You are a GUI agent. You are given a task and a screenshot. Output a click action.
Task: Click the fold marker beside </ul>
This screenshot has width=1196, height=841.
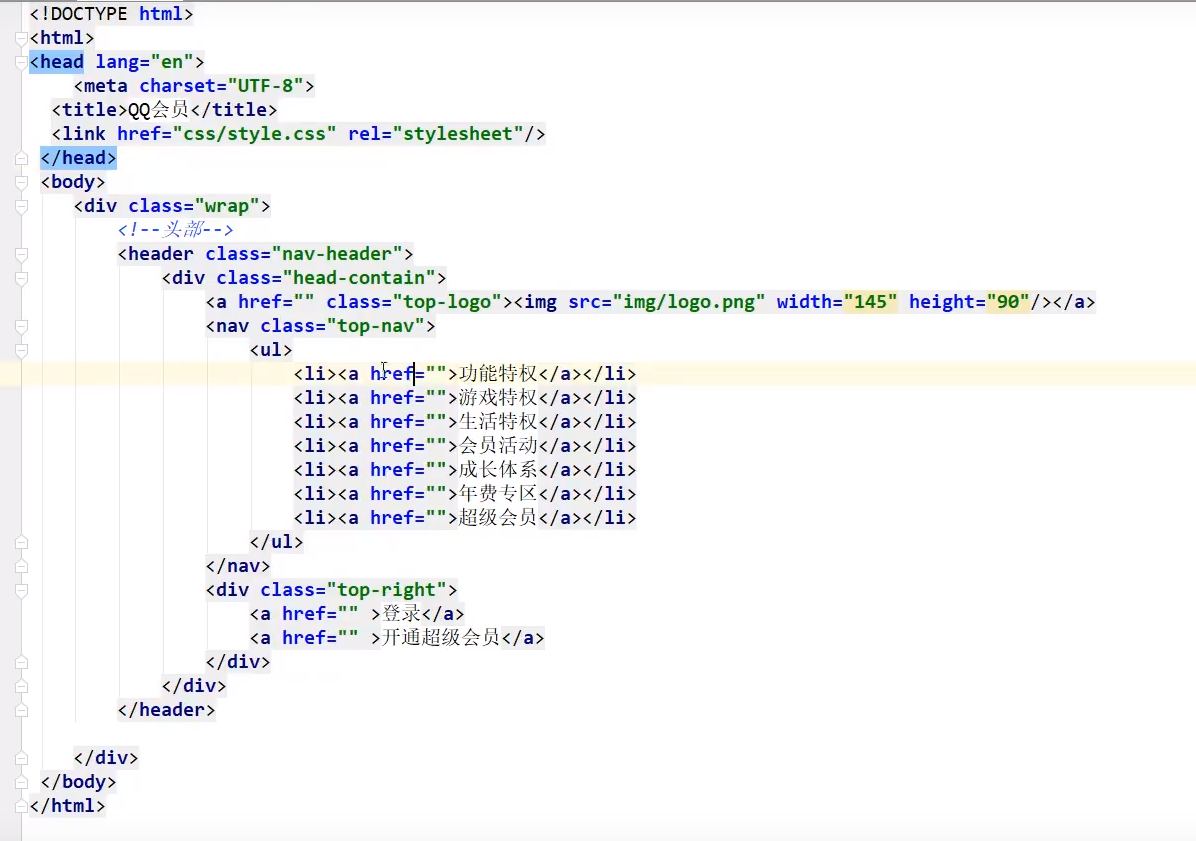tap(21, 543)
